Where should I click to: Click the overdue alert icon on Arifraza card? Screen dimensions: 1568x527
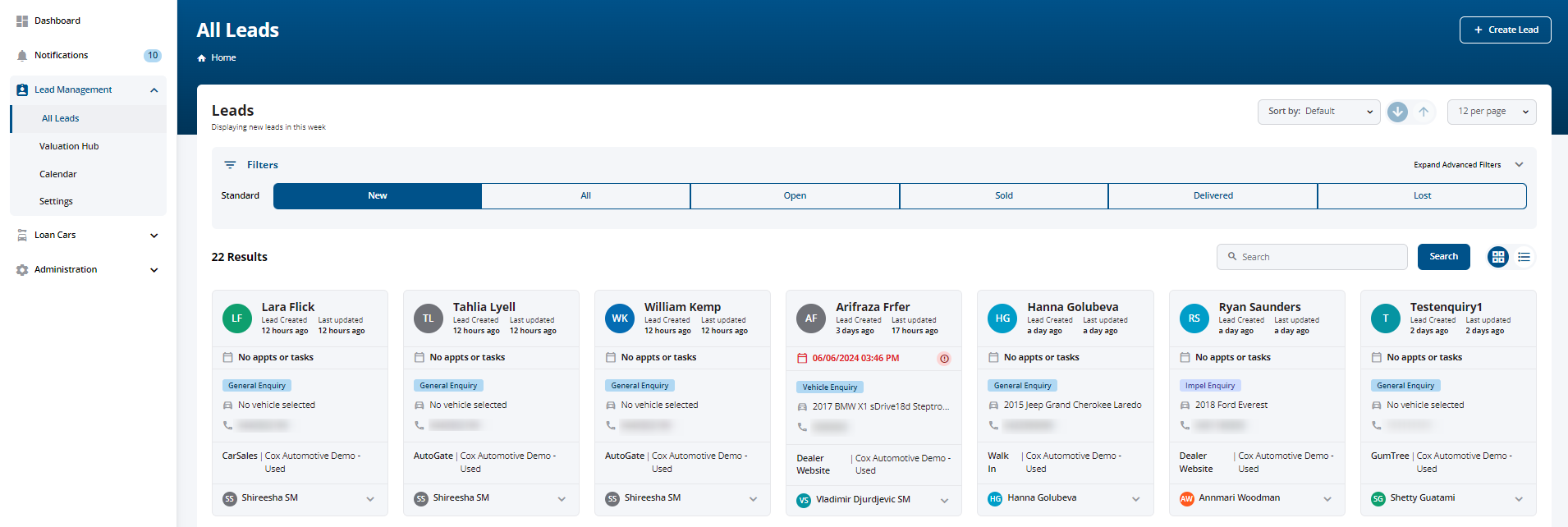pyautogui.click(x=944, y=359)
